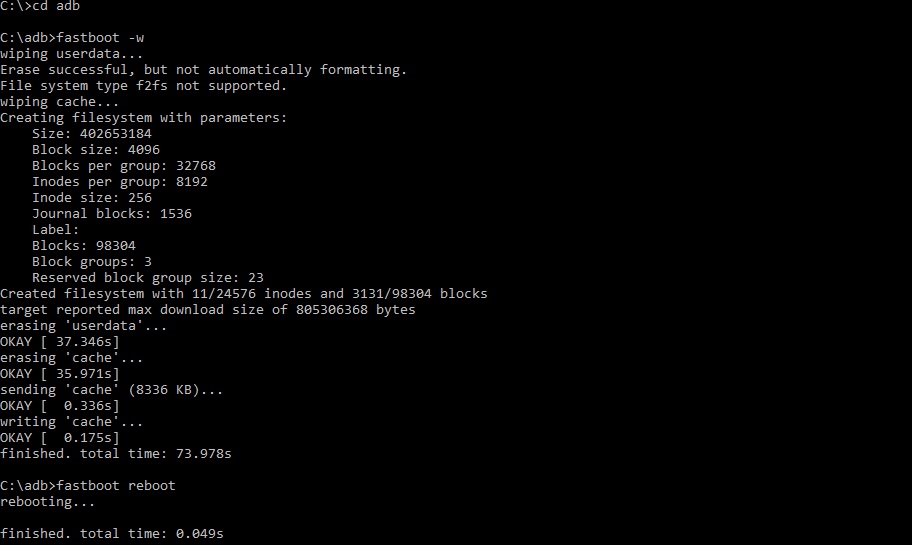The width and height of the screenshot is (912, 545).
Task: Click 'File system type f2fs not supported' line
Action: [x=144, y=86]
